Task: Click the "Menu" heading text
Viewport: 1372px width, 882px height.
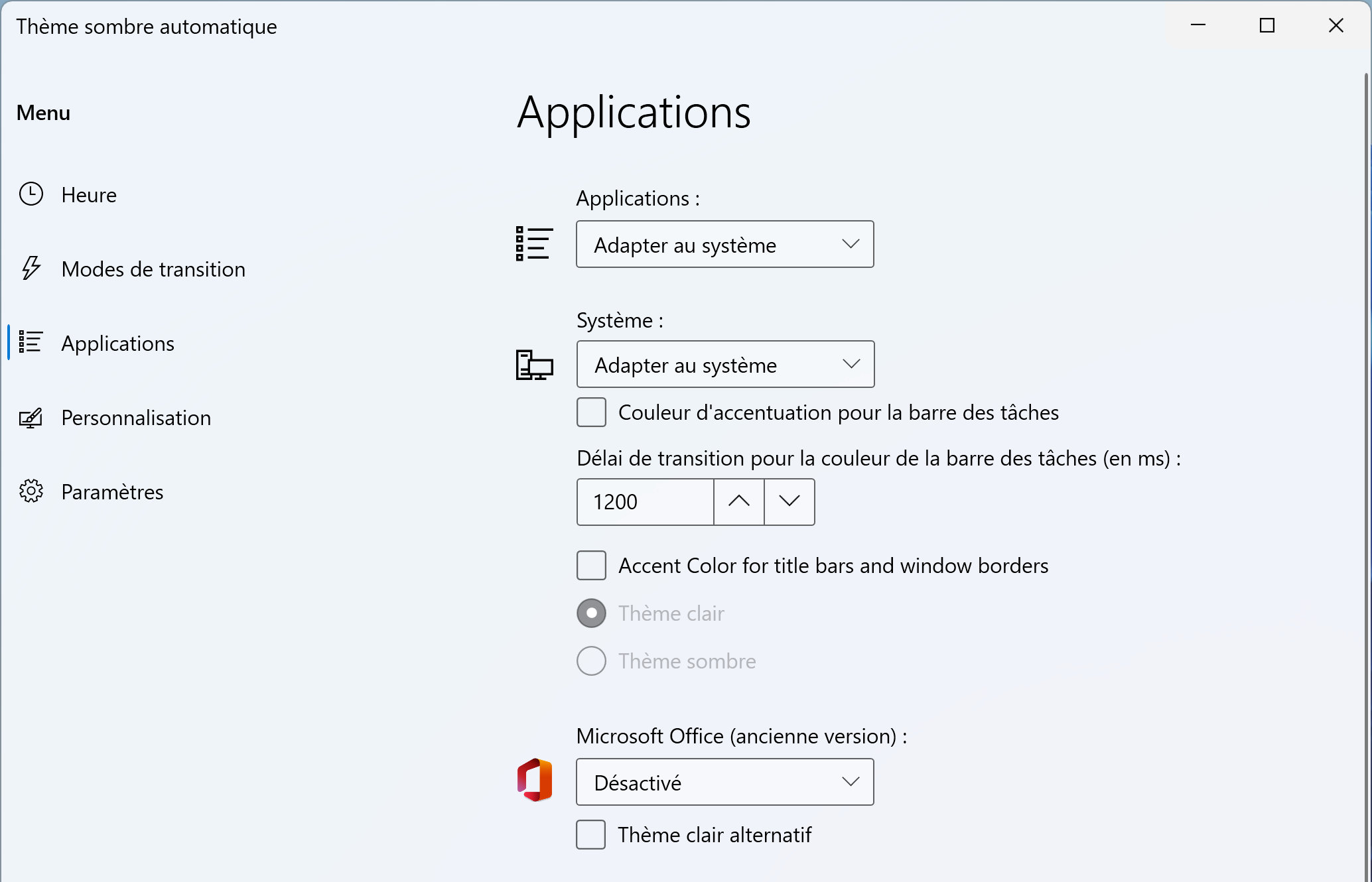Action: [43, 113]
